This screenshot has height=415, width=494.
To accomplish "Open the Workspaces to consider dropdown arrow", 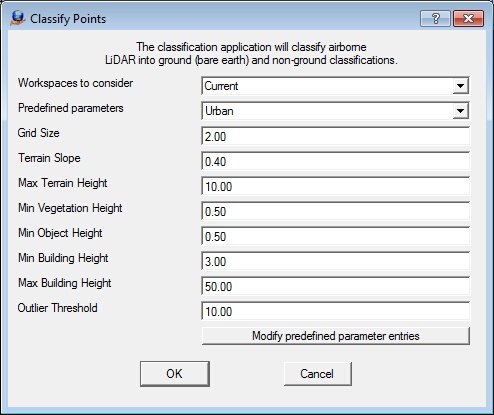I will point(460,86).
